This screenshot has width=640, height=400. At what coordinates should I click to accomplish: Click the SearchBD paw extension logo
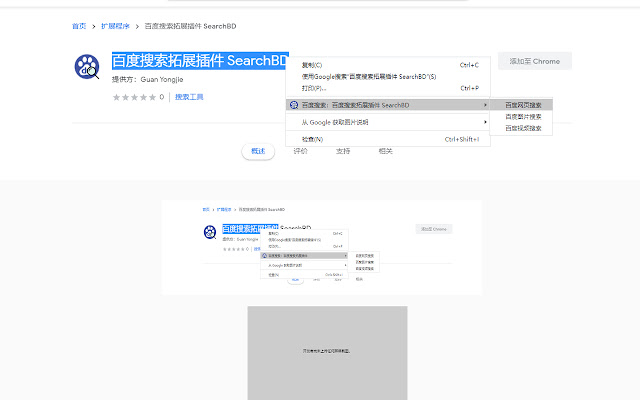87,67
